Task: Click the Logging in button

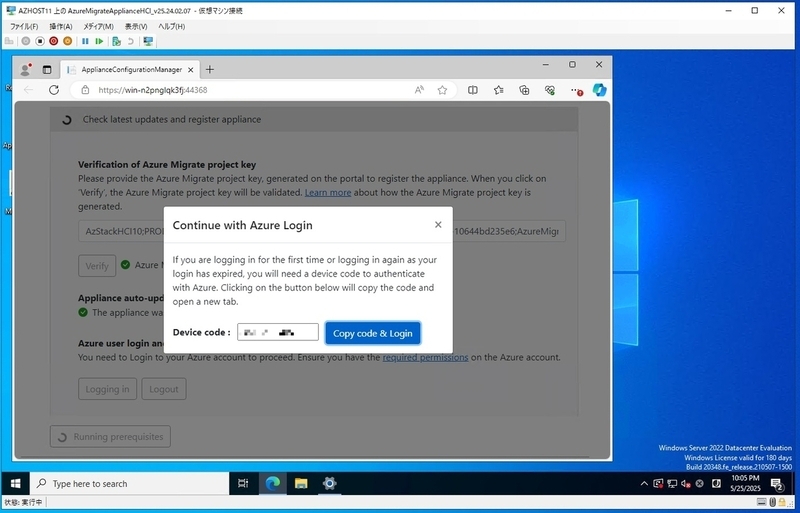Action: [107, 389]
